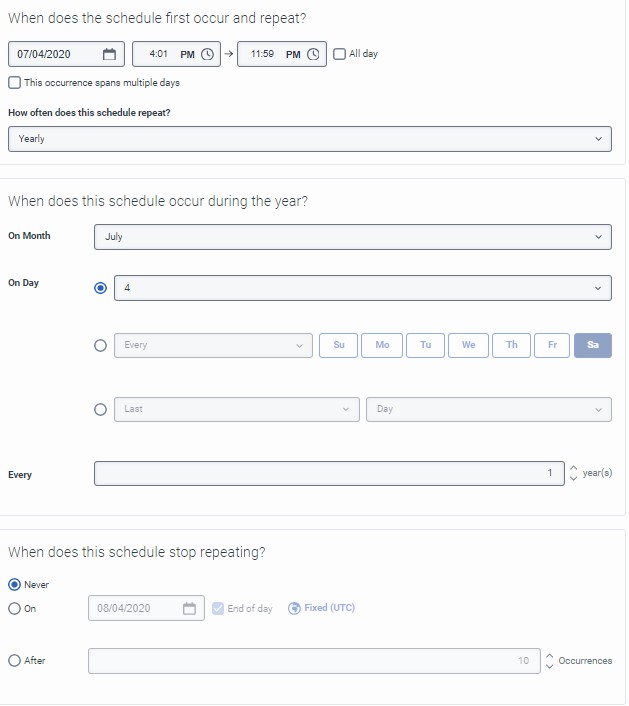629x706 pixels.
Task: Select the 'After' occurrences radio button
Action: coord(14,660)
